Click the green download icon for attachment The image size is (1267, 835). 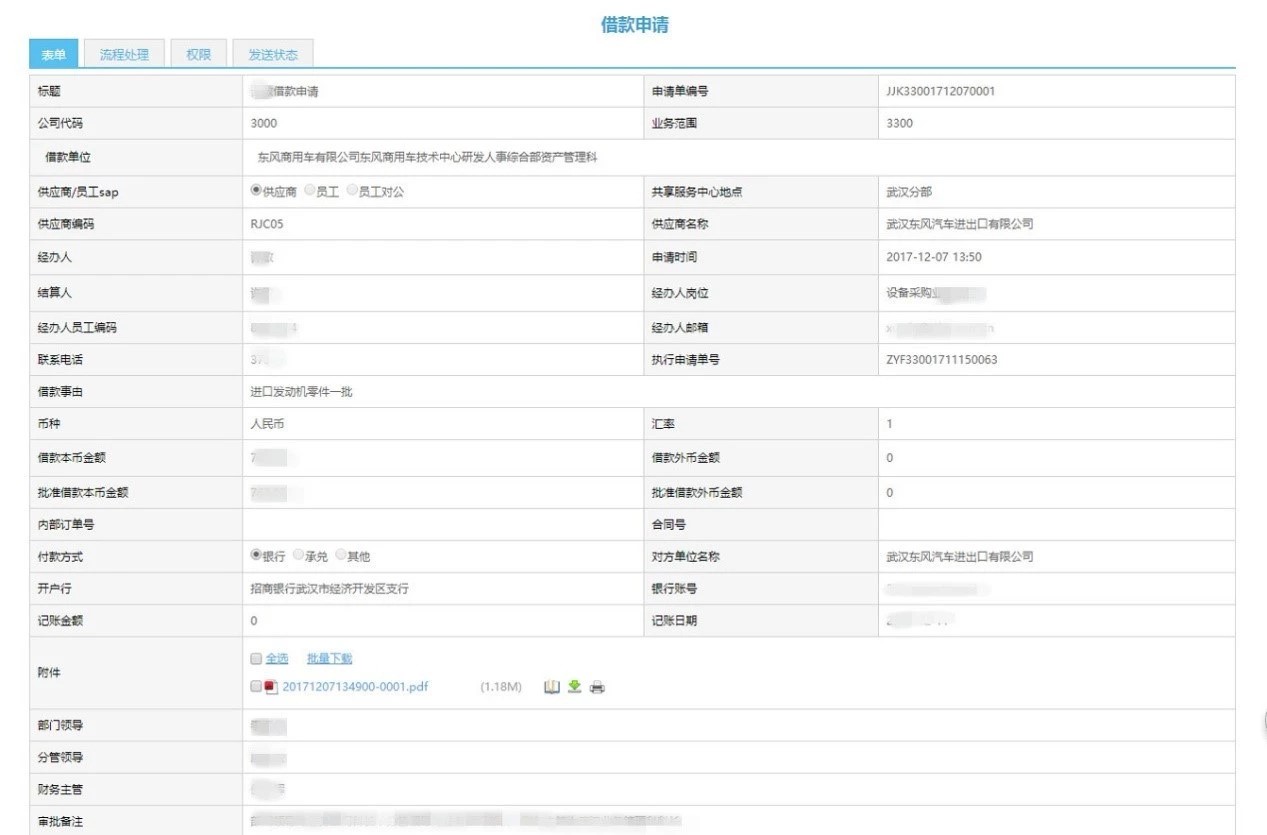pyautogui.click(x=574, y=687)
